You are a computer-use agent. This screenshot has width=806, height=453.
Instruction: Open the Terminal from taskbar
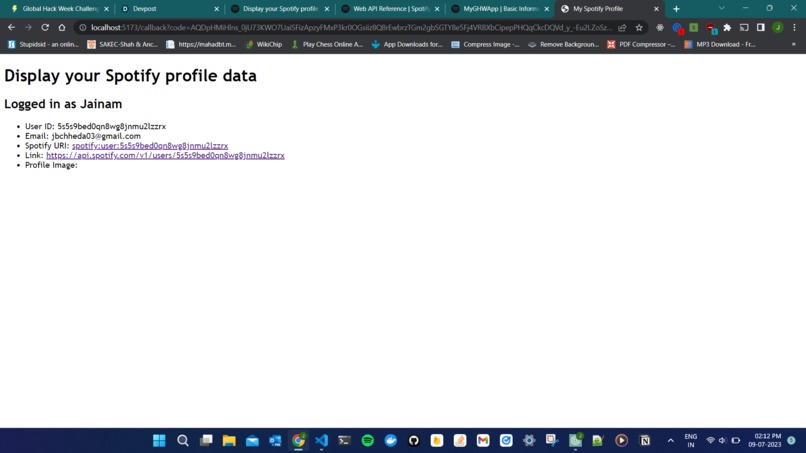click(344, 441)
